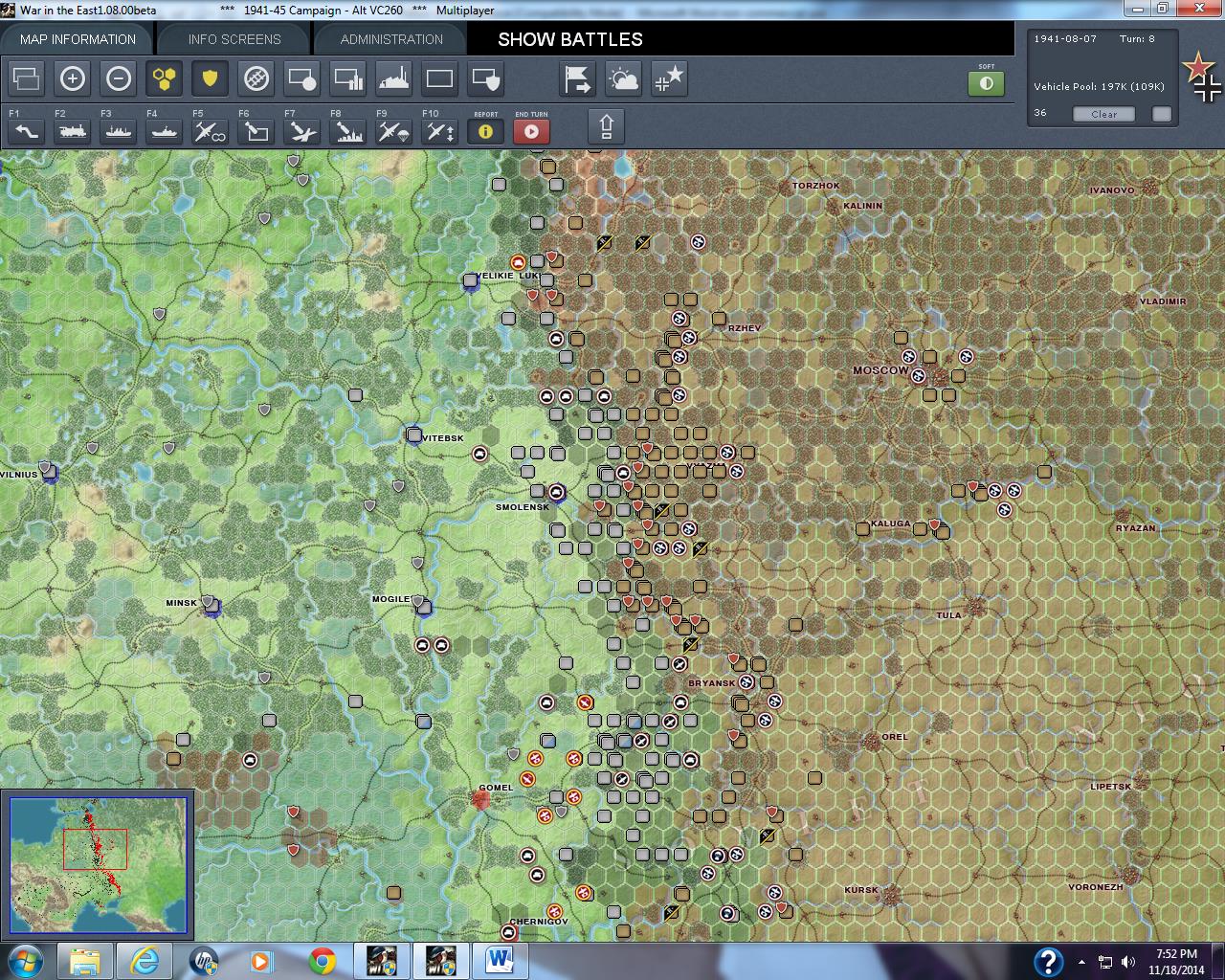The width and height of the screenshot is (1225, 980).
Task: Toggle the yellow hexagon grid display
Action: (165, 78)
